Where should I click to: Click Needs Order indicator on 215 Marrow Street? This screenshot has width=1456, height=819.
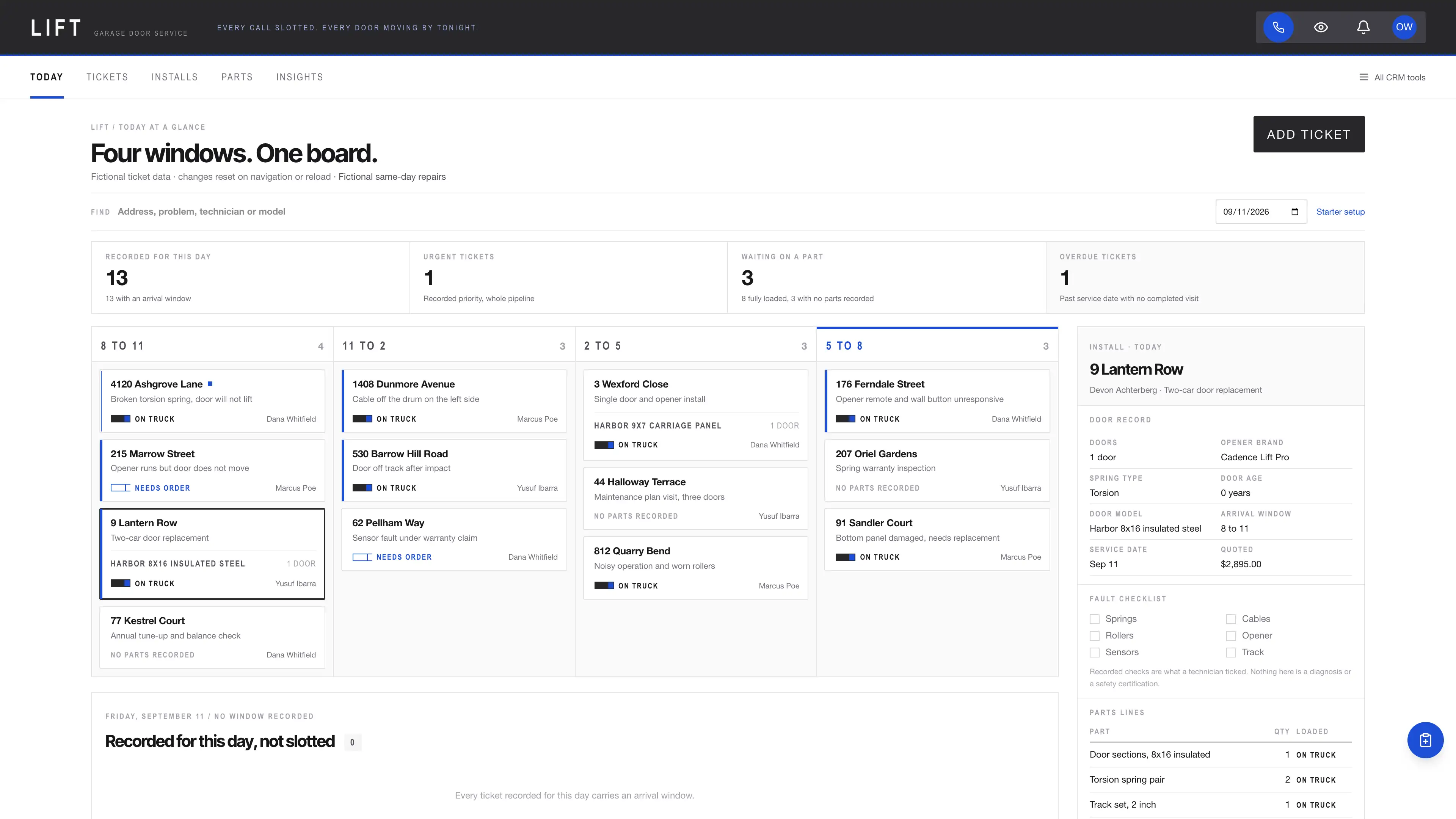151,488
